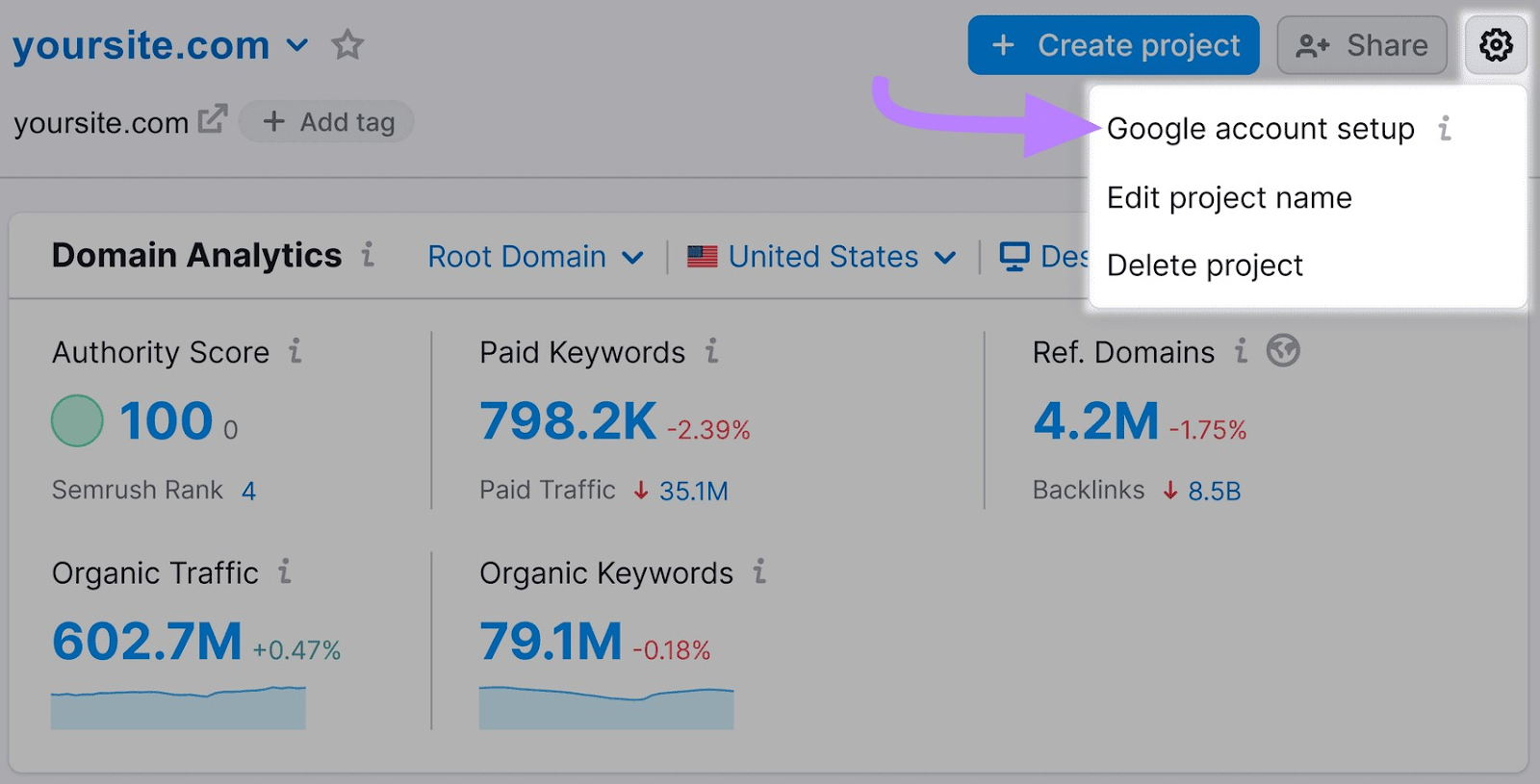
Task: Select Delete project from the menu
Action: 1204,266
